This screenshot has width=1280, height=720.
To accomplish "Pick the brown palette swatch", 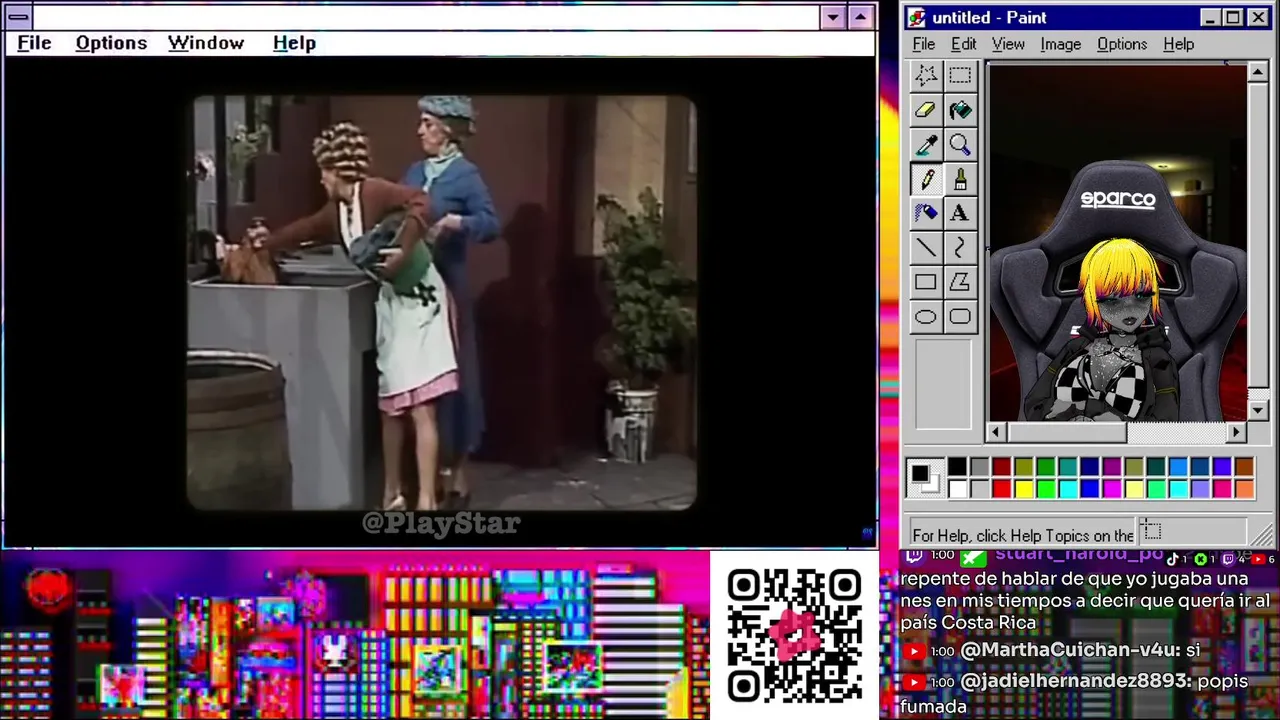I will (1244, 467).
